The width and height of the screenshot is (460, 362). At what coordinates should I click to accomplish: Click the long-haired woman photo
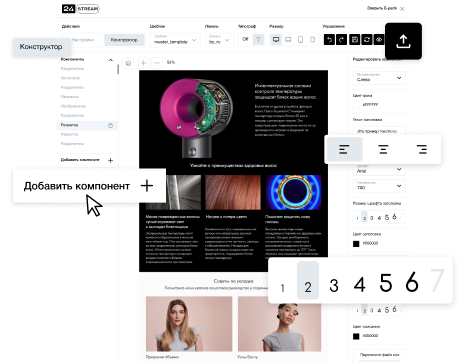189,324
